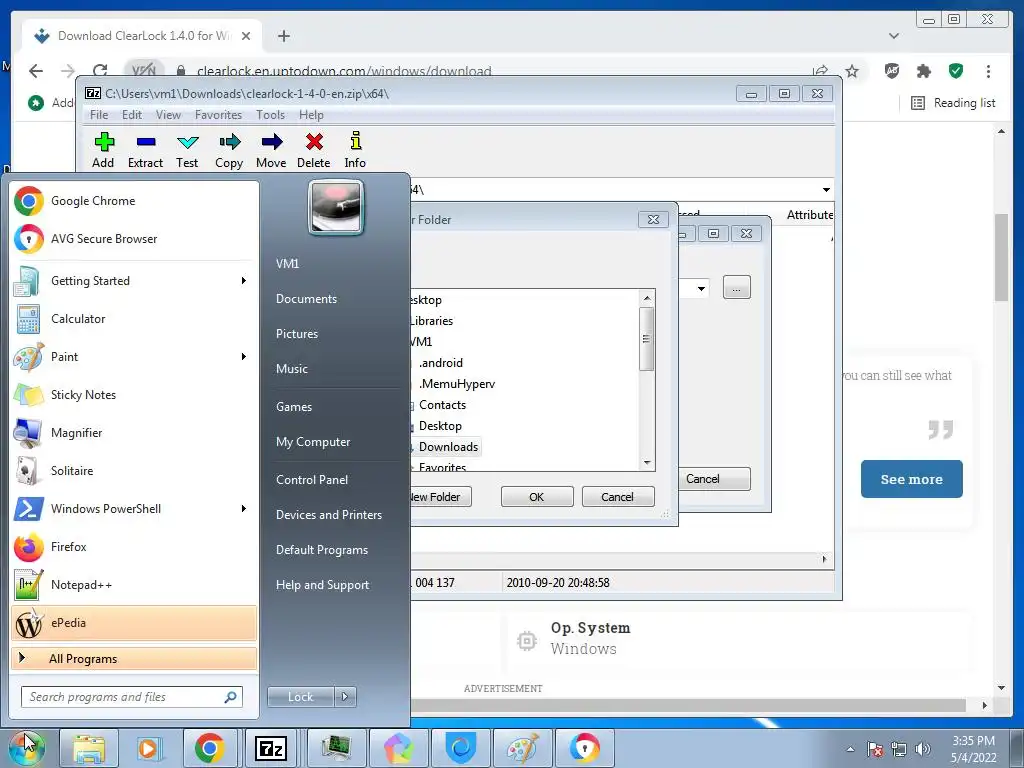
Task: Open the File menu in 7-Zip
Action: pos(99,115)
